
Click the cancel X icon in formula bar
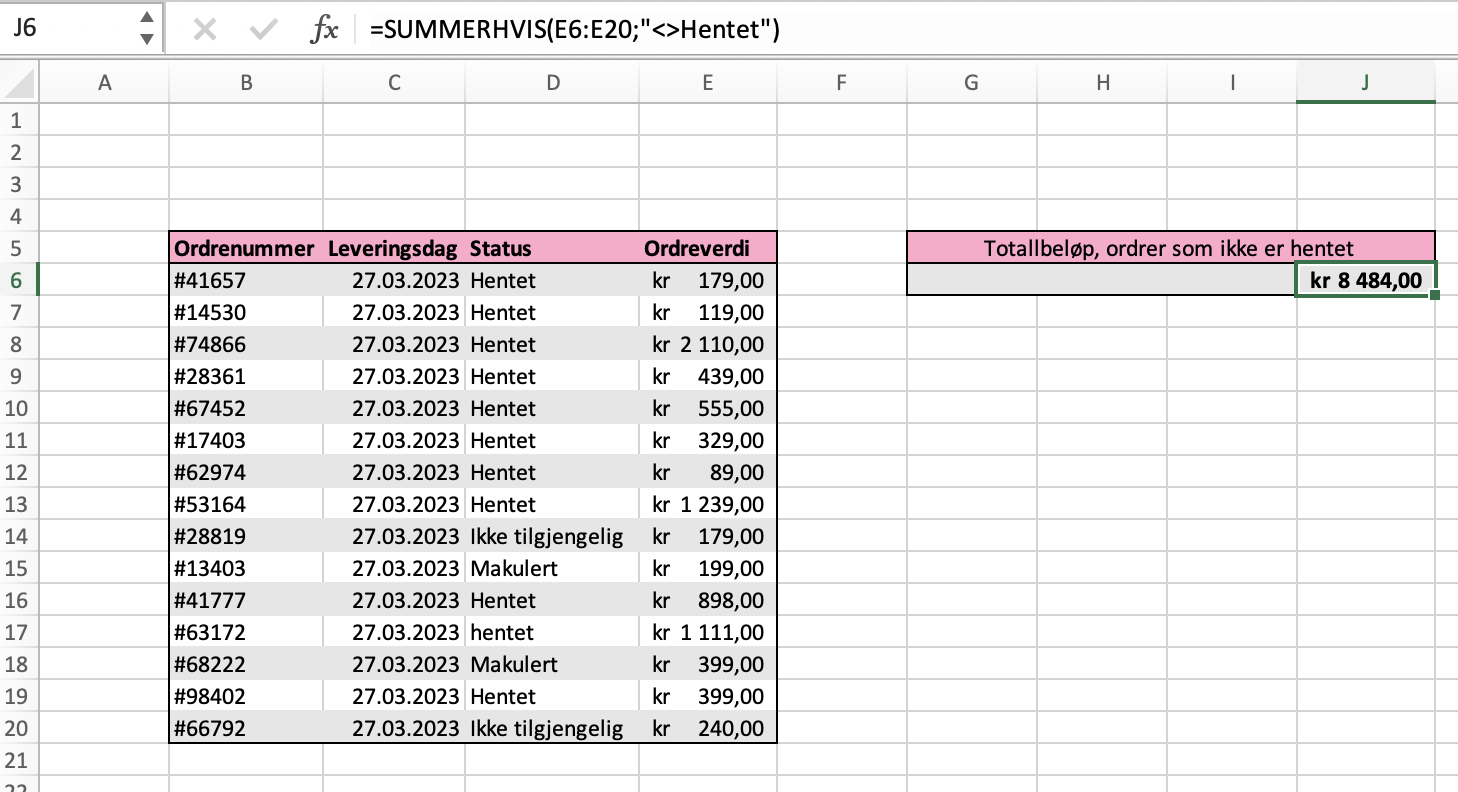click(204, 30)
